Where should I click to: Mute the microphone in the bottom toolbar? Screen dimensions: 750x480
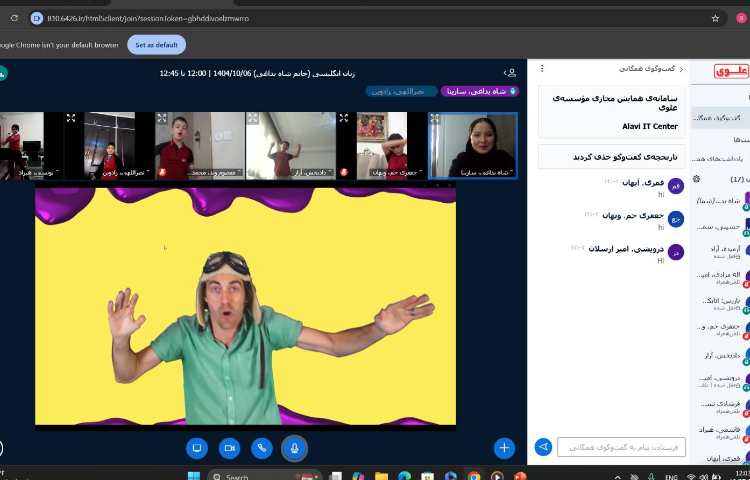click(294, 448)
